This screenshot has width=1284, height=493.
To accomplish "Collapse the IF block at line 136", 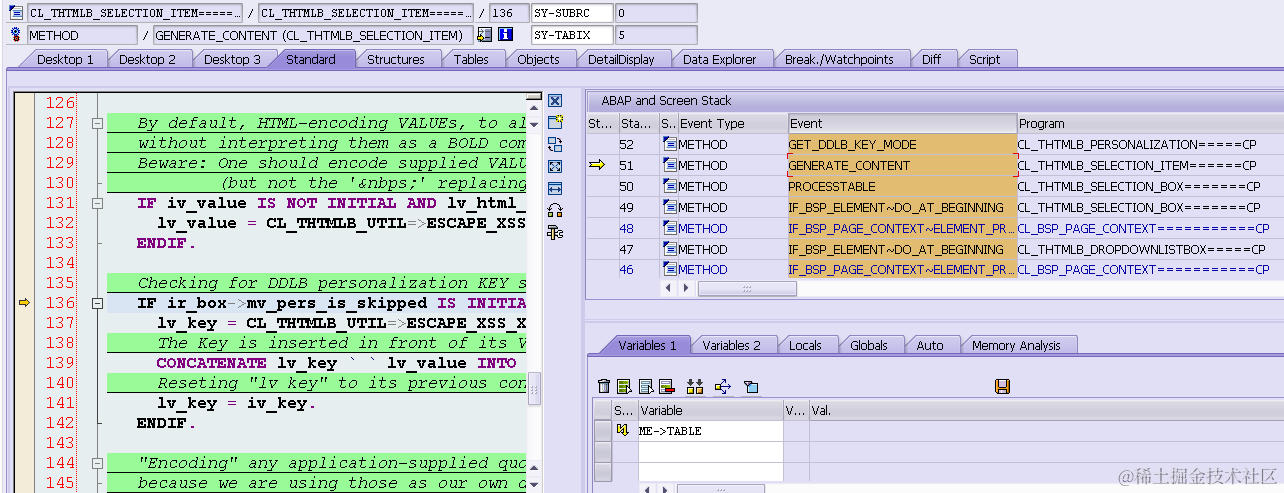I will [97, 303].
